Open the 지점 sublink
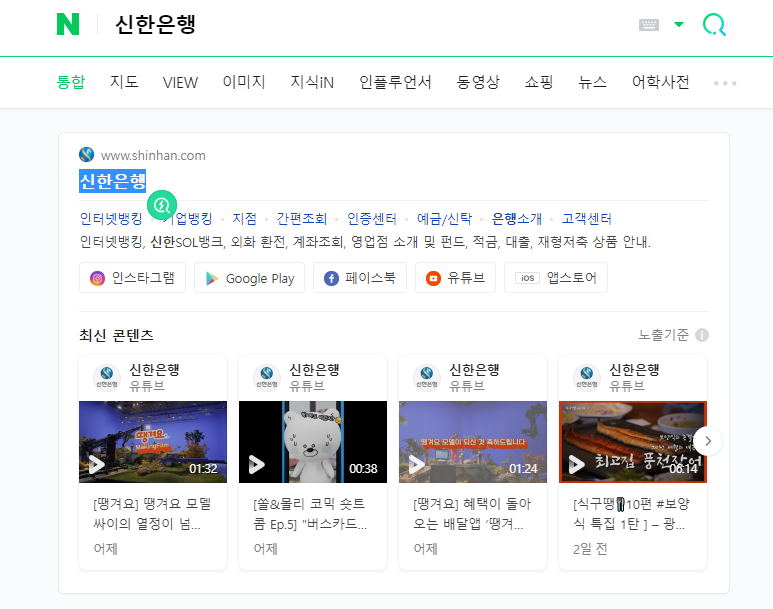 245,218
